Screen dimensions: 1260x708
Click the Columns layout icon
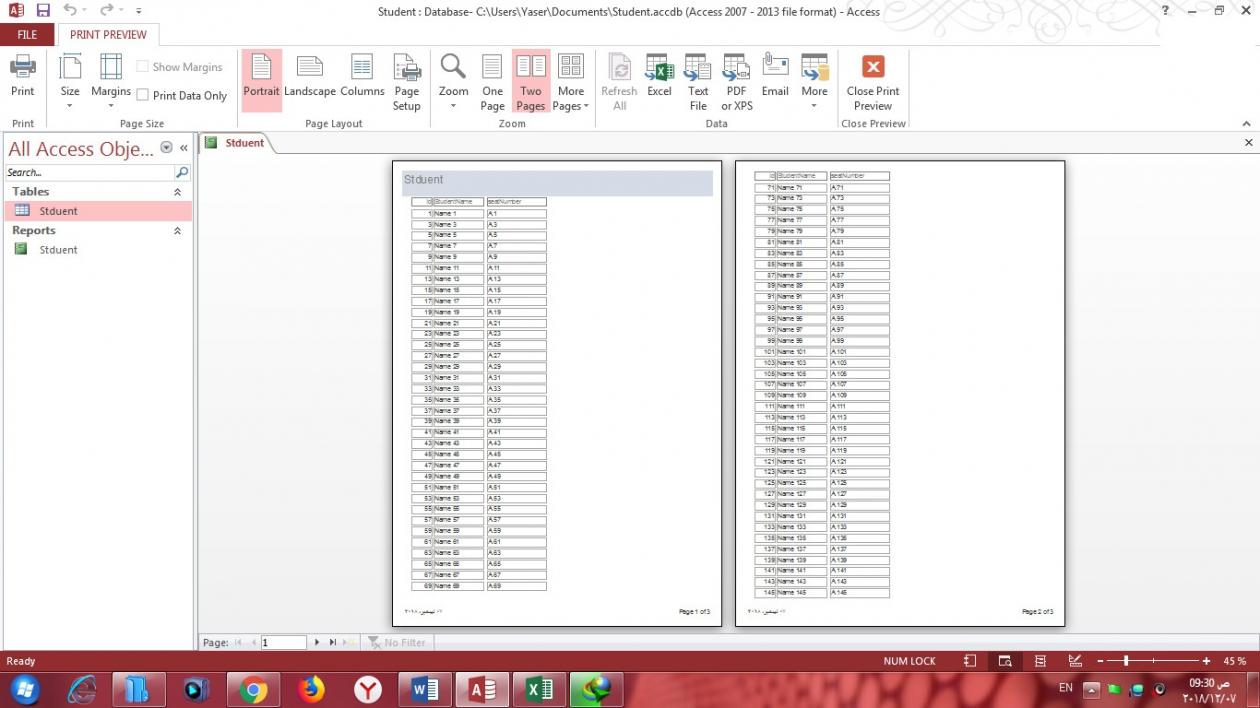click(x=362, y=77)
